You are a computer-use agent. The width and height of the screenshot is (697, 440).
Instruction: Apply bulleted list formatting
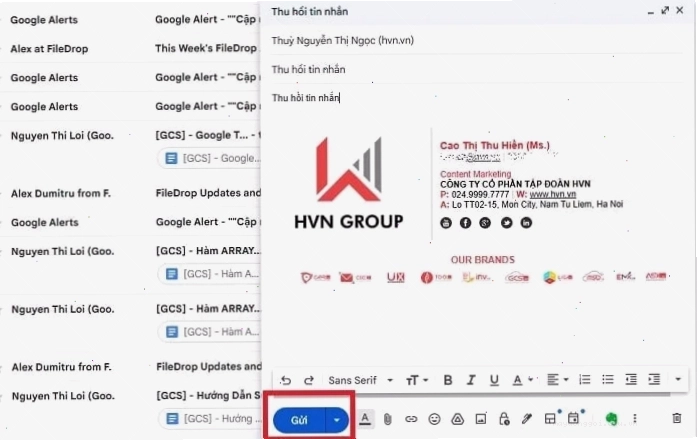tap(608, 380)
